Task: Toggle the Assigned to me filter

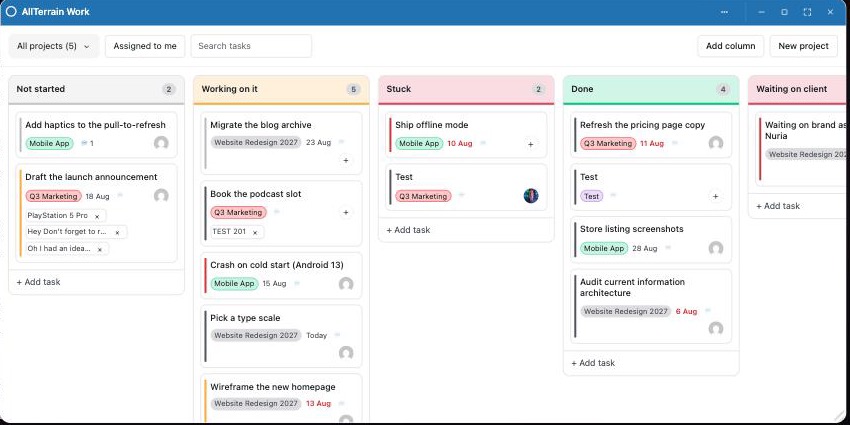Action: coord(145,46)
